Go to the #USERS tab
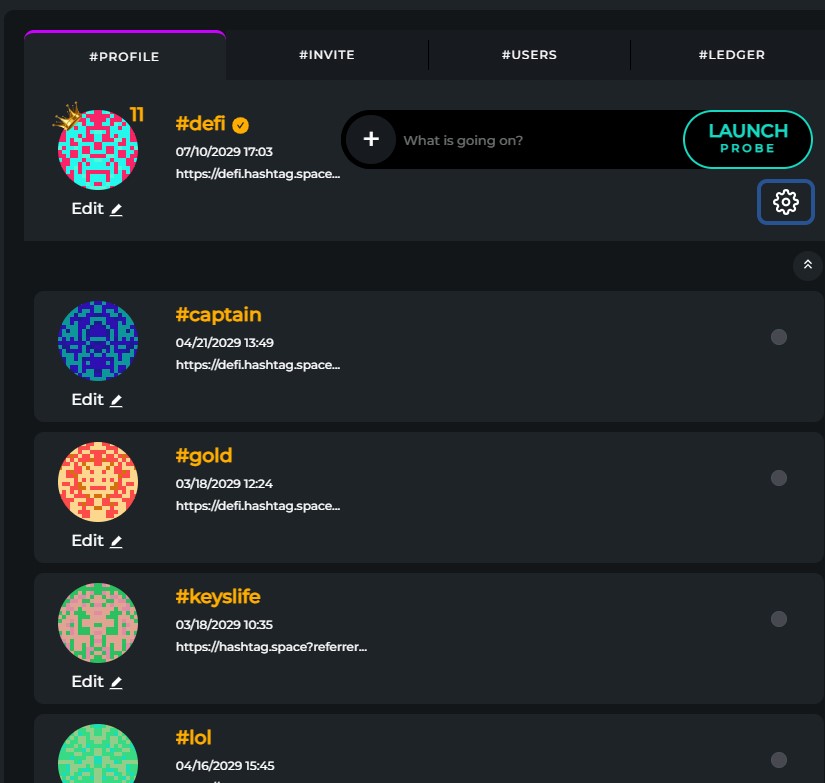This screenshot has height=783, width=825. click(x=529, y=55)
